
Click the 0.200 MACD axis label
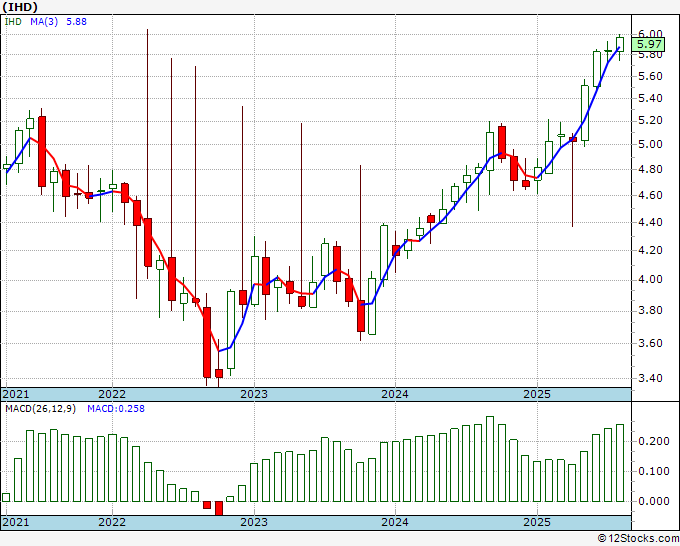click(654, 441)
